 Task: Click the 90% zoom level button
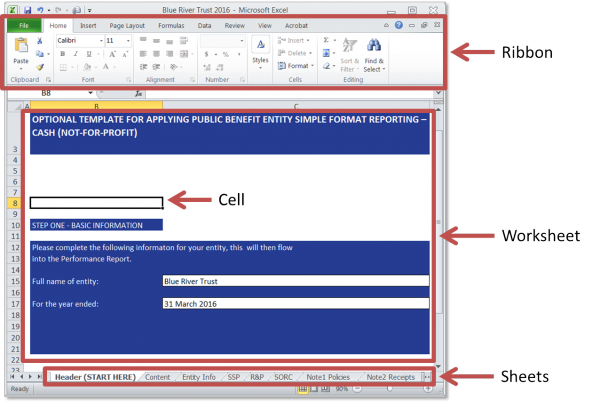[342, 389]
